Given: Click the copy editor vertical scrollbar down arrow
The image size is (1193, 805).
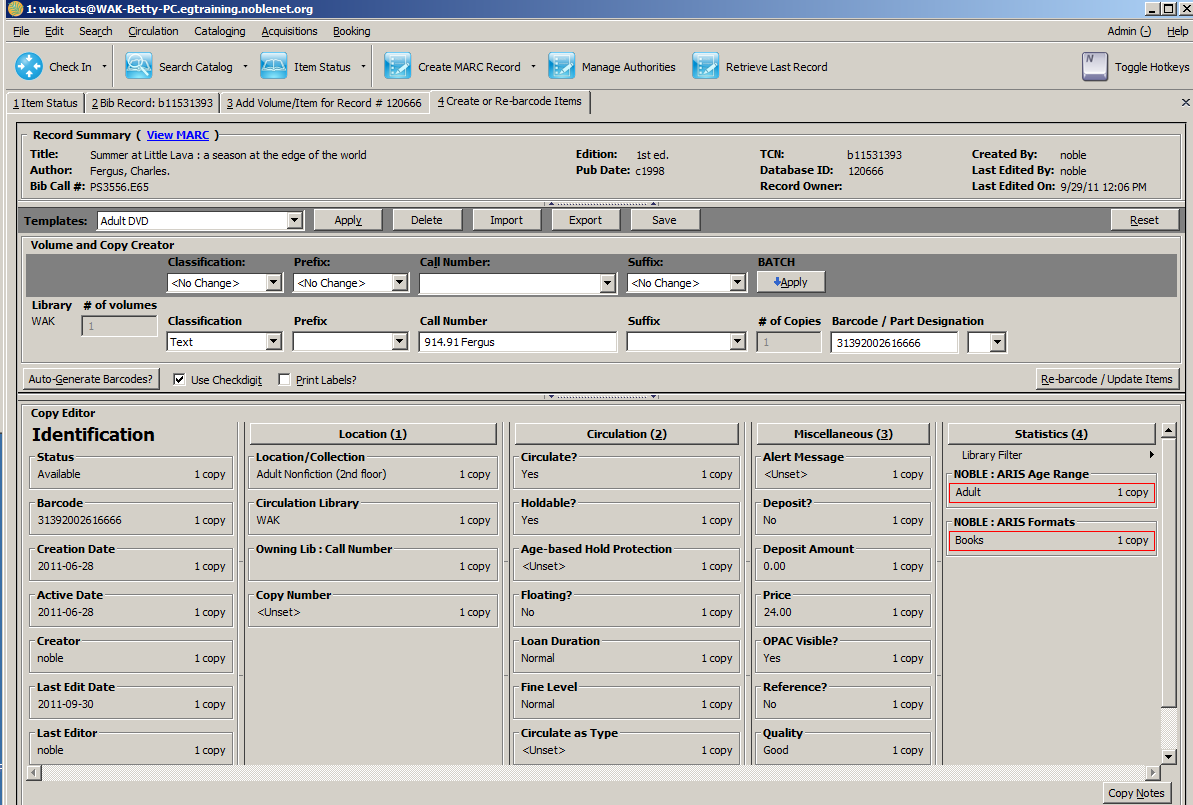Looking at the screenshot, I should (x=1169, y=756).
